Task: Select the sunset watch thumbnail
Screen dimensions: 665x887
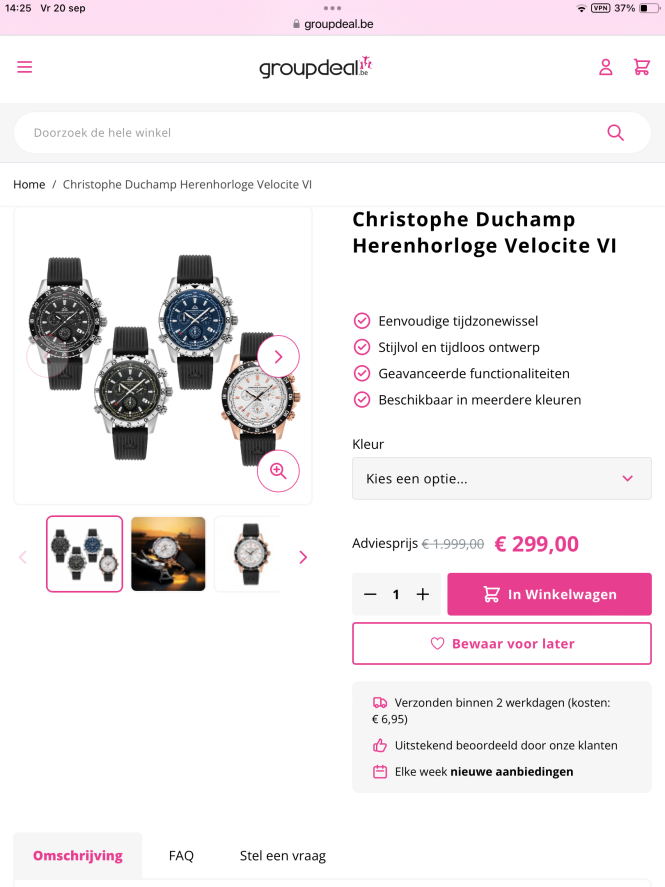Action: tap(168, 554)
